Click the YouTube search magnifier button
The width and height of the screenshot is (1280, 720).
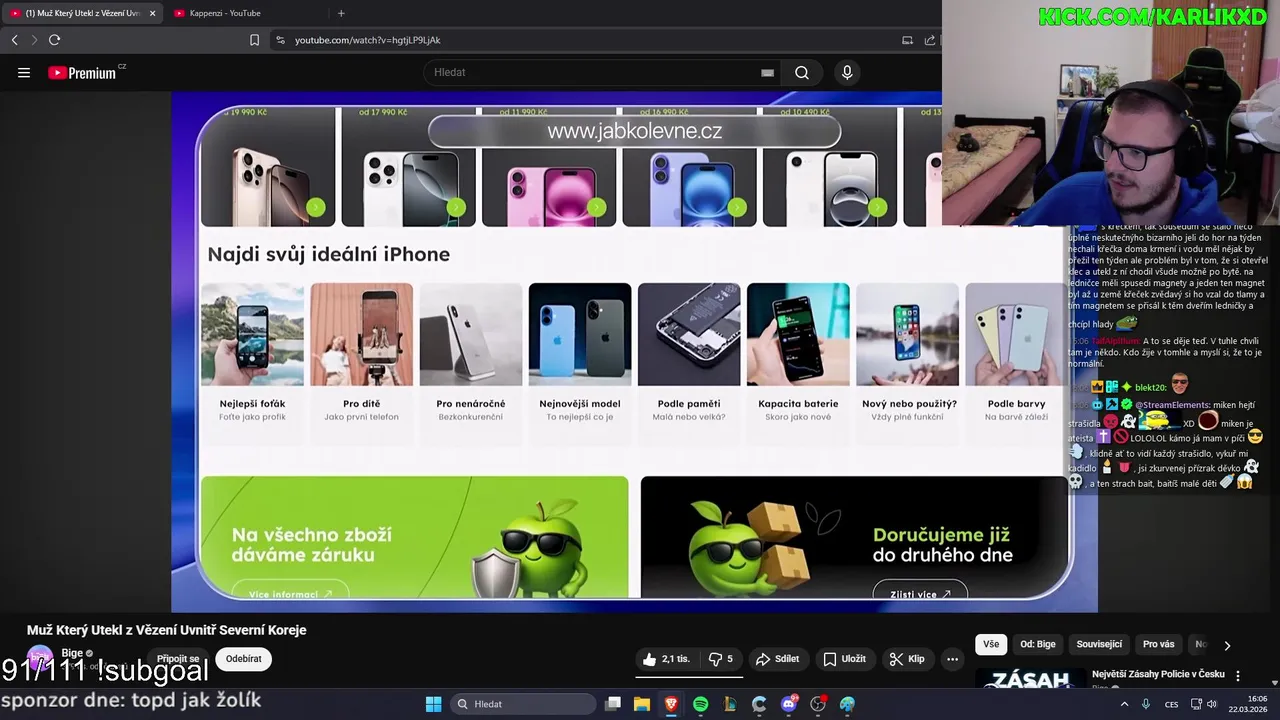pyautogui.click(x=802, y=72)
